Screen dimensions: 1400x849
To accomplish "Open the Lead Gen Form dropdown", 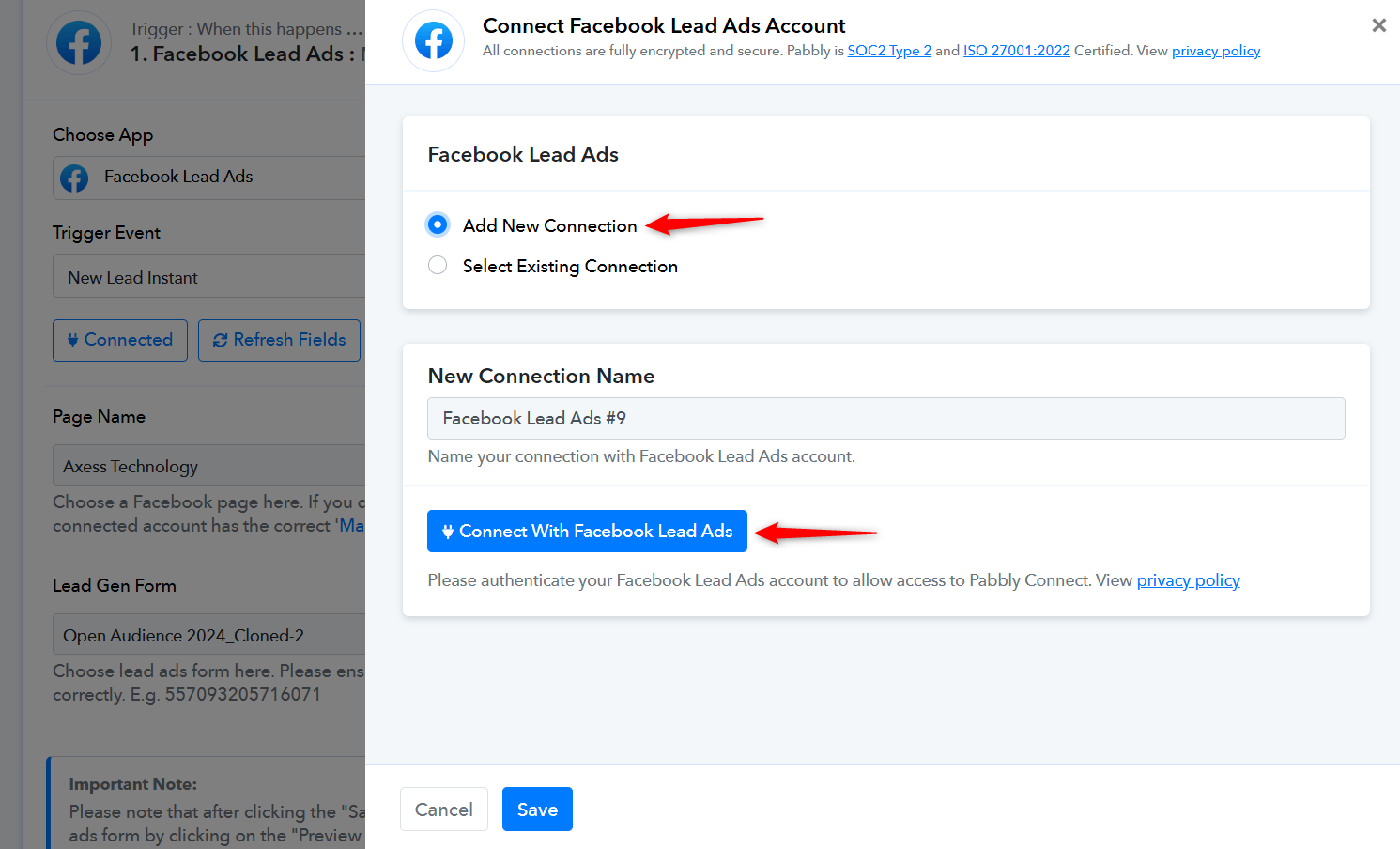I will [209, 635].
